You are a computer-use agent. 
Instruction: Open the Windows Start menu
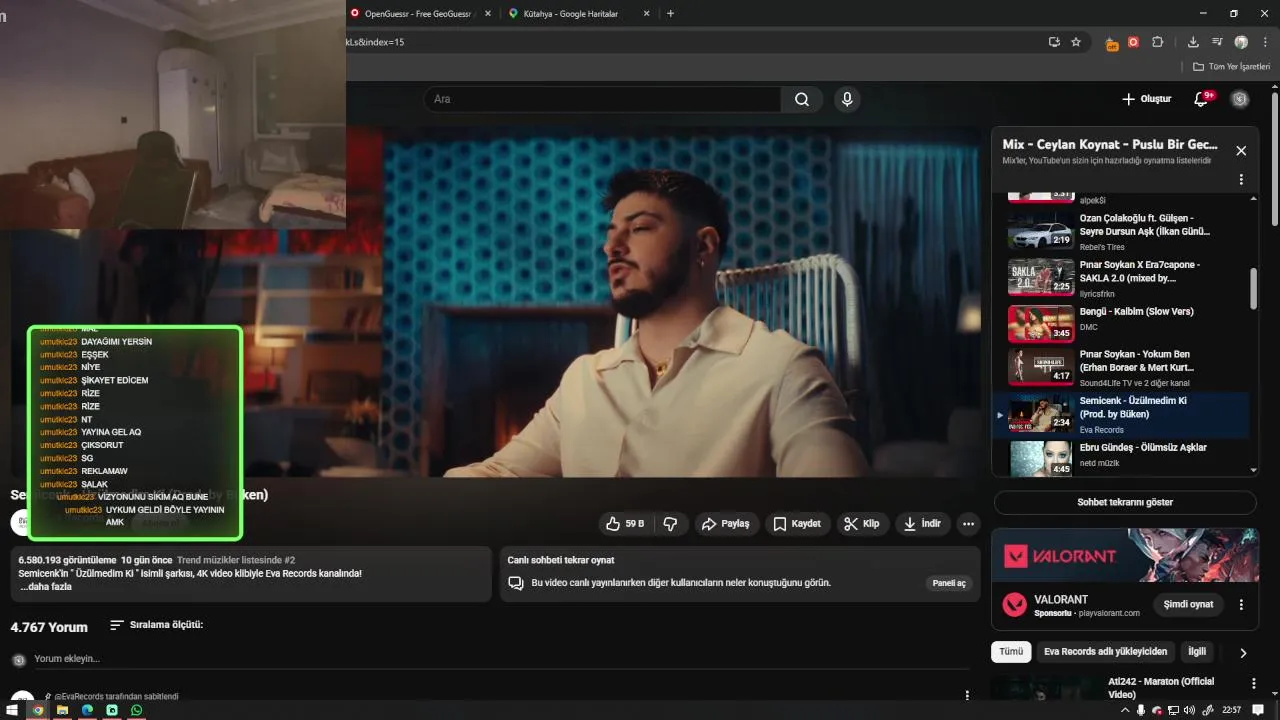(x=11, y=710)
